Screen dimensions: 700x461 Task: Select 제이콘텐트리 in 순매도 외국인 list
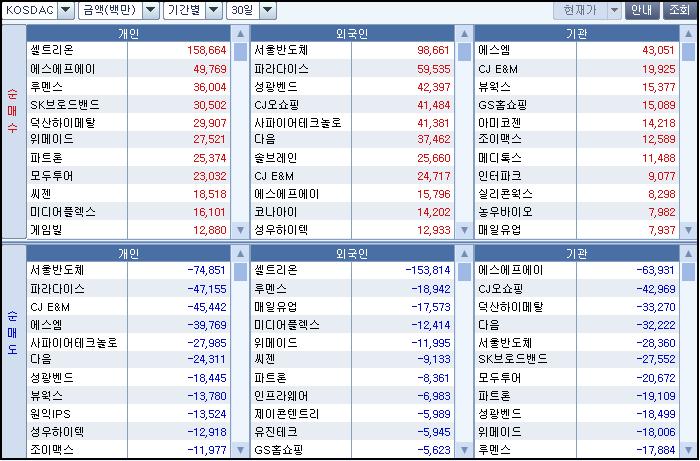tap(287, 414)
